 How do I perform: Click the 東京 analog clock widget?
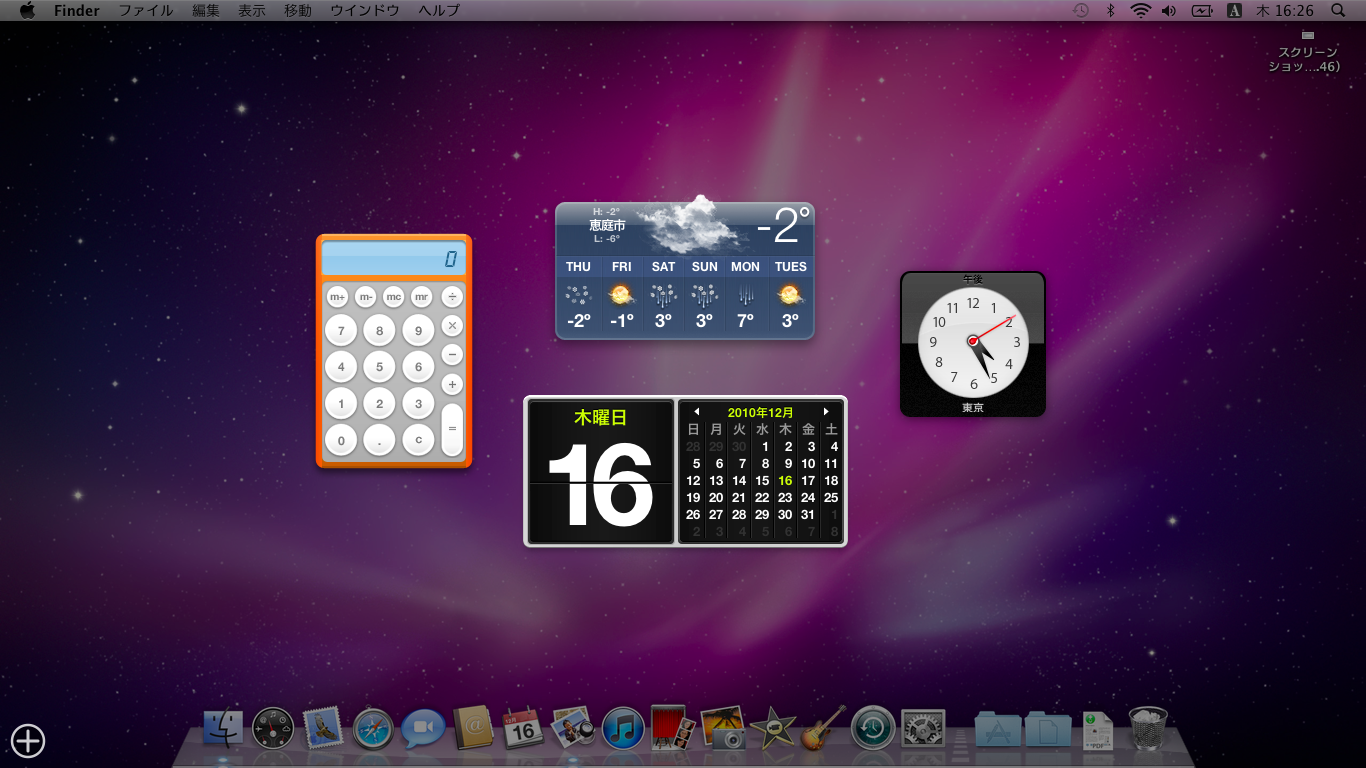pos(973,344)
